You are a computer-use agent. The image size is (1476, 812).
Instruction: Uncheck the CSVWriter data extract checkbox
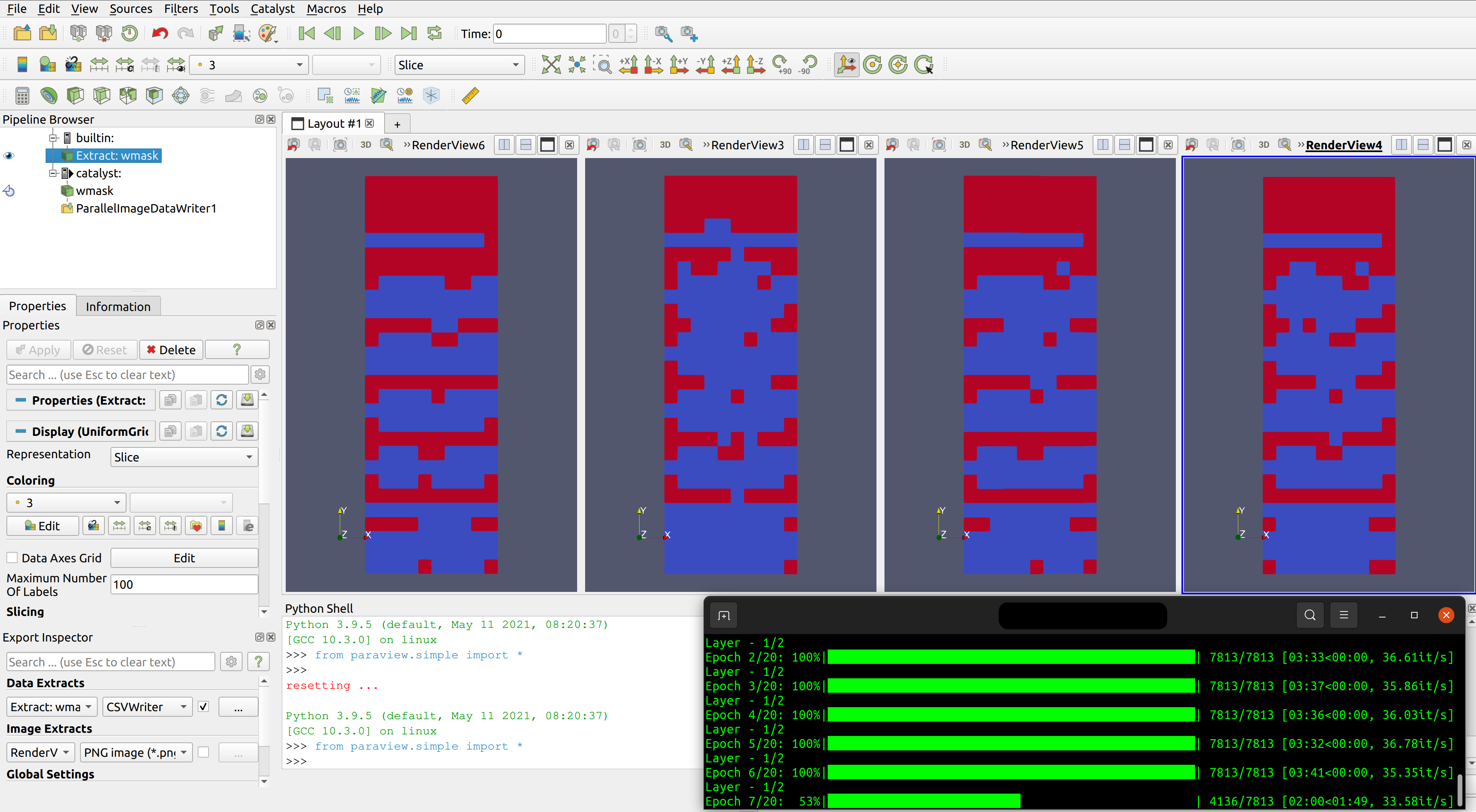point(203,707)
